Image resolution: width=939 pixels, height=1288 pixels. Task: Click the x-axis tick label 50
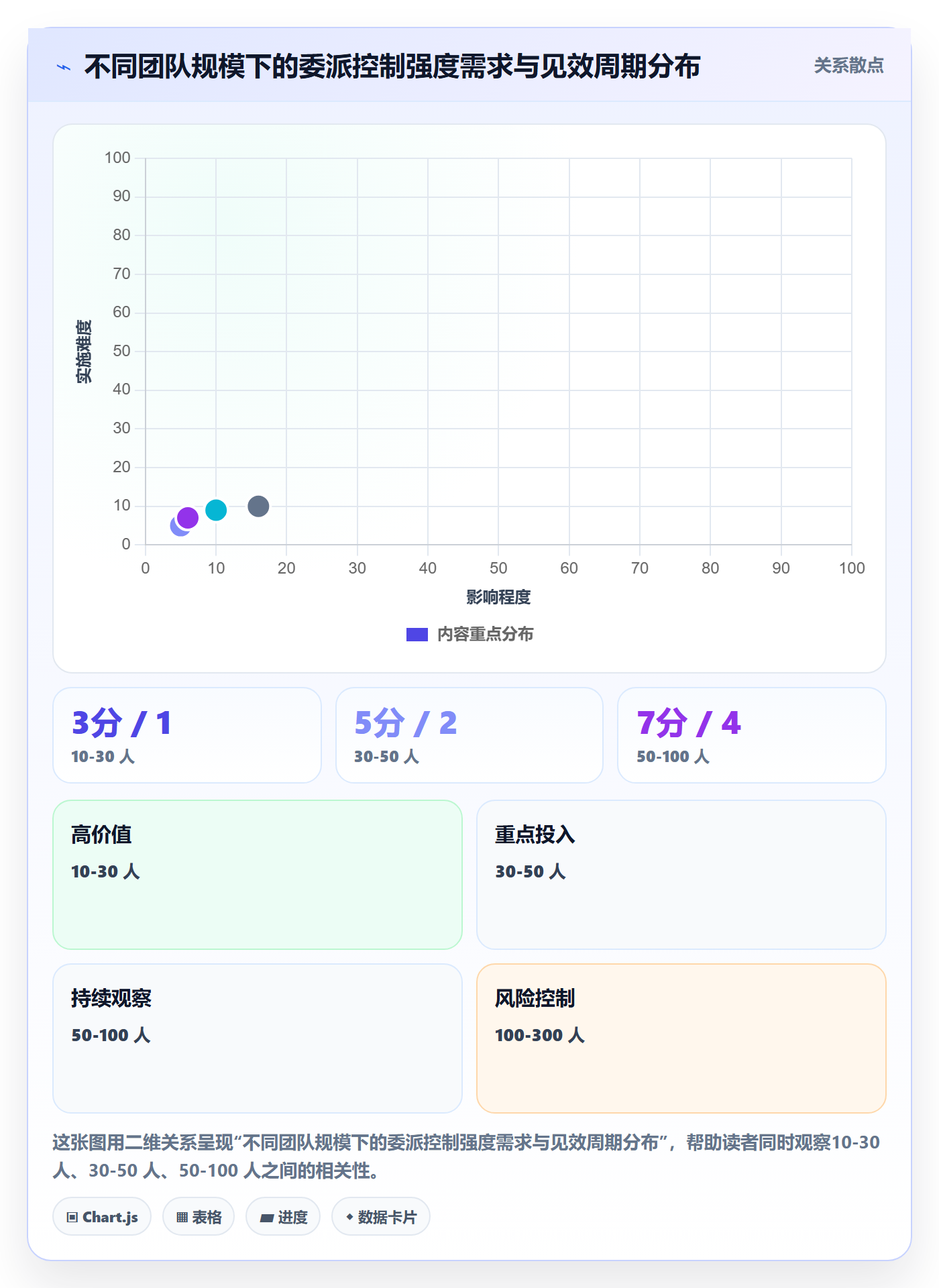coord(498,568)
